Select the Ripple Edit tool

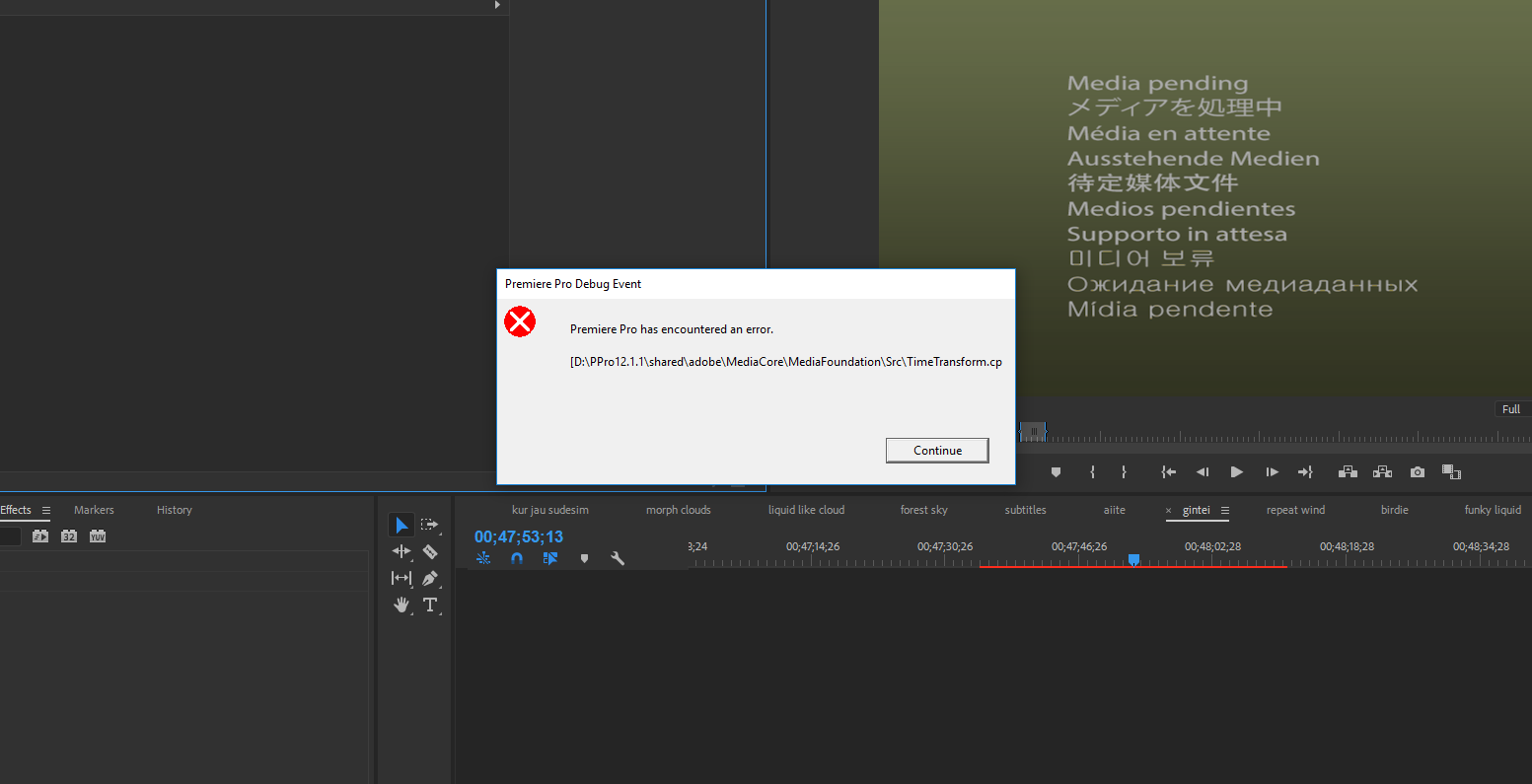[x=401, y=551]
